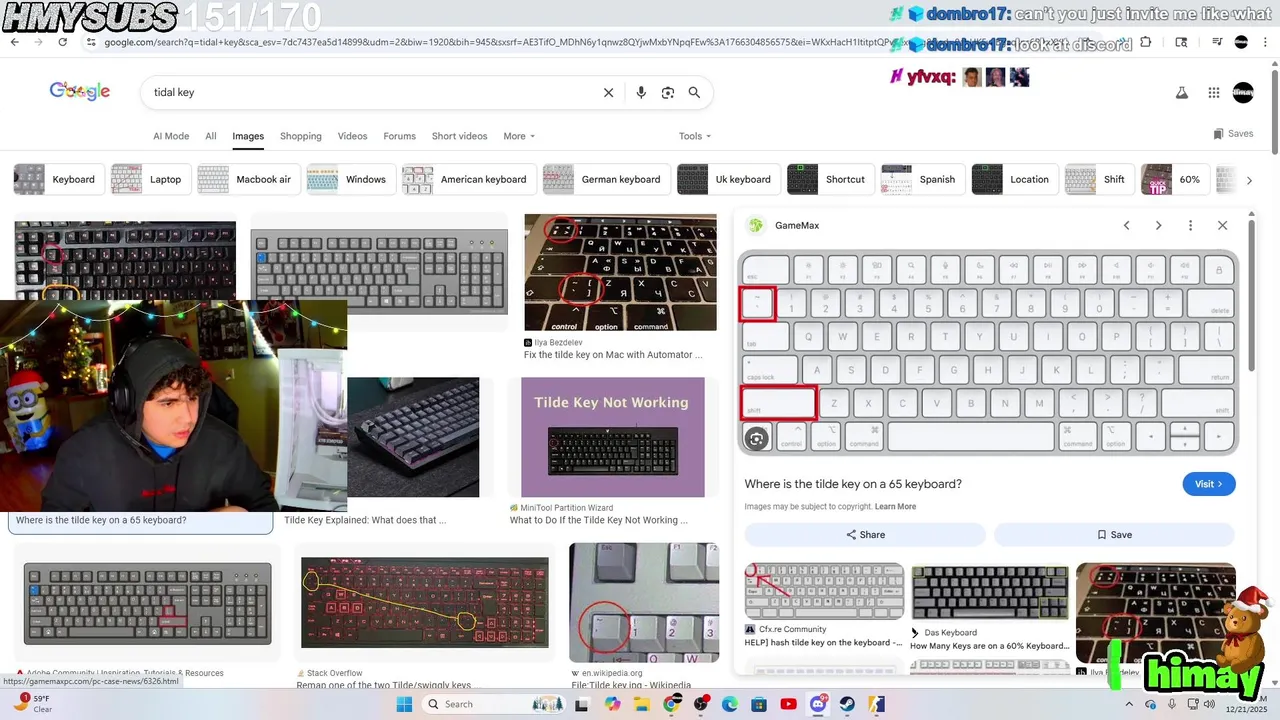Close the GameMax image preview panel

pos(1222,225)
